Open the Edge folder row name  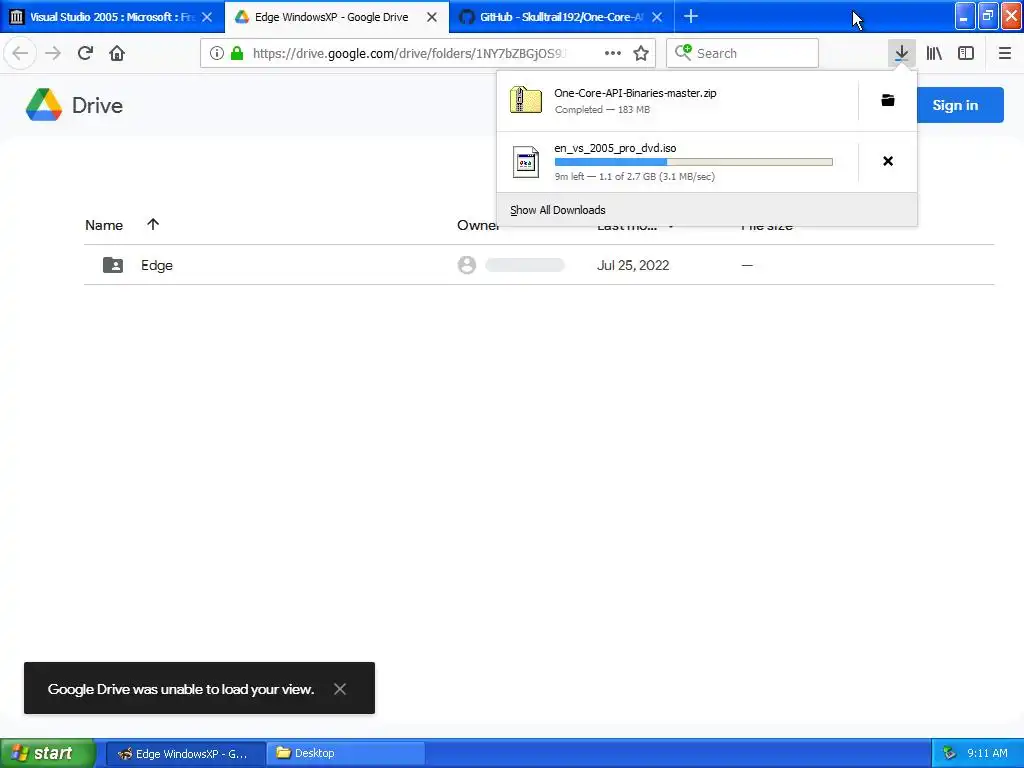click(x=157, y=265)
